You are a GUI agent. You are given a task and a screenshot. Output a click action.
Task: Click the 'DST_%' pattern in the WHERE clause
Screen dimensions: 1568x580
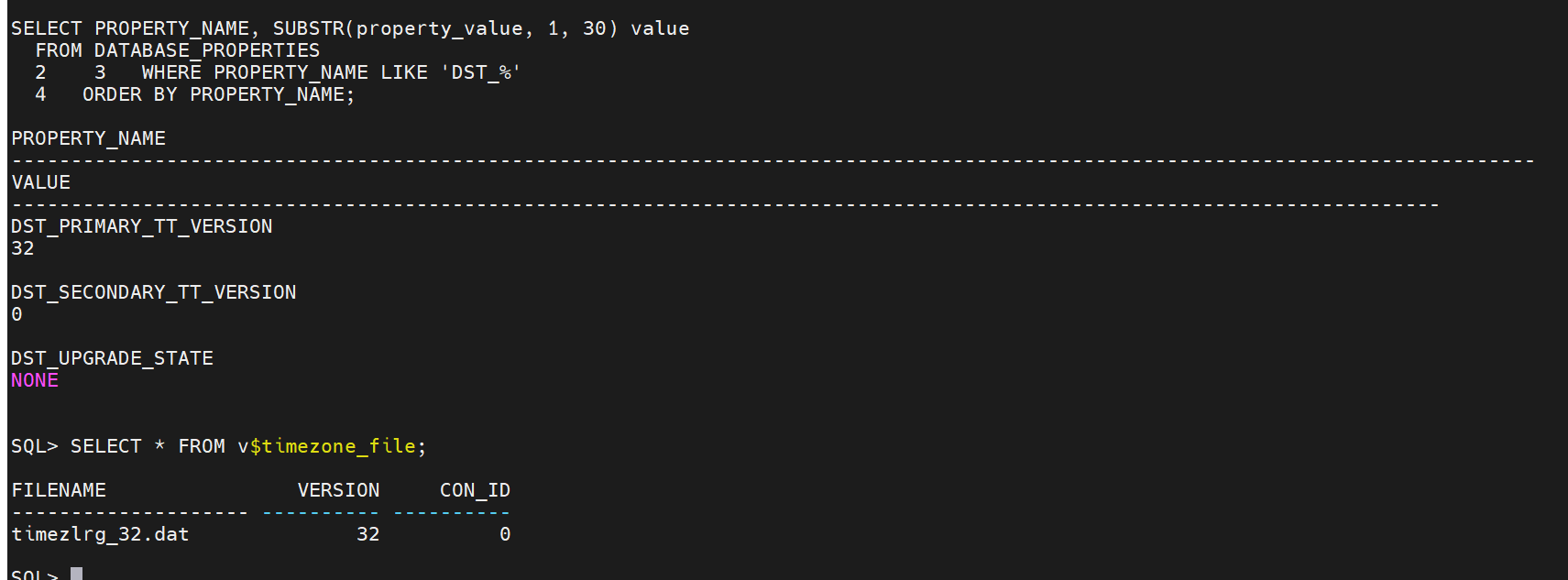pyautogui.click(x=480, y=72)
